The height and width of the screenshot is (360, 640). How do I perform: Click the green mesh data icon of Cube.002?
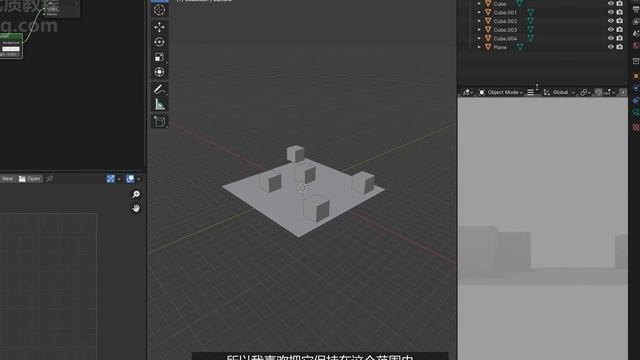(530, 21)
